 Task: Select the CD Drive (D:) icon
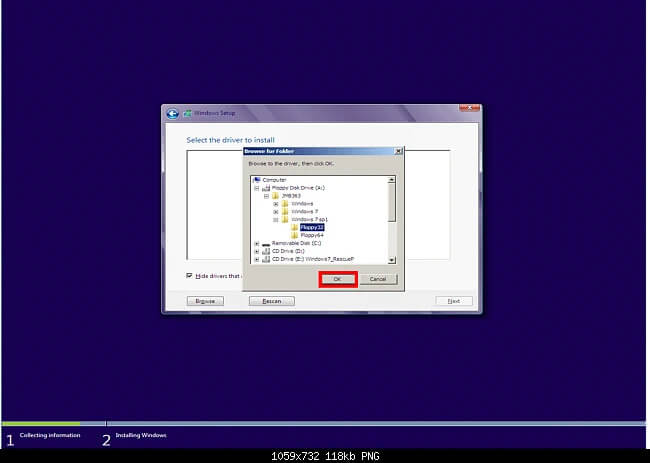[x=266, y=251]
